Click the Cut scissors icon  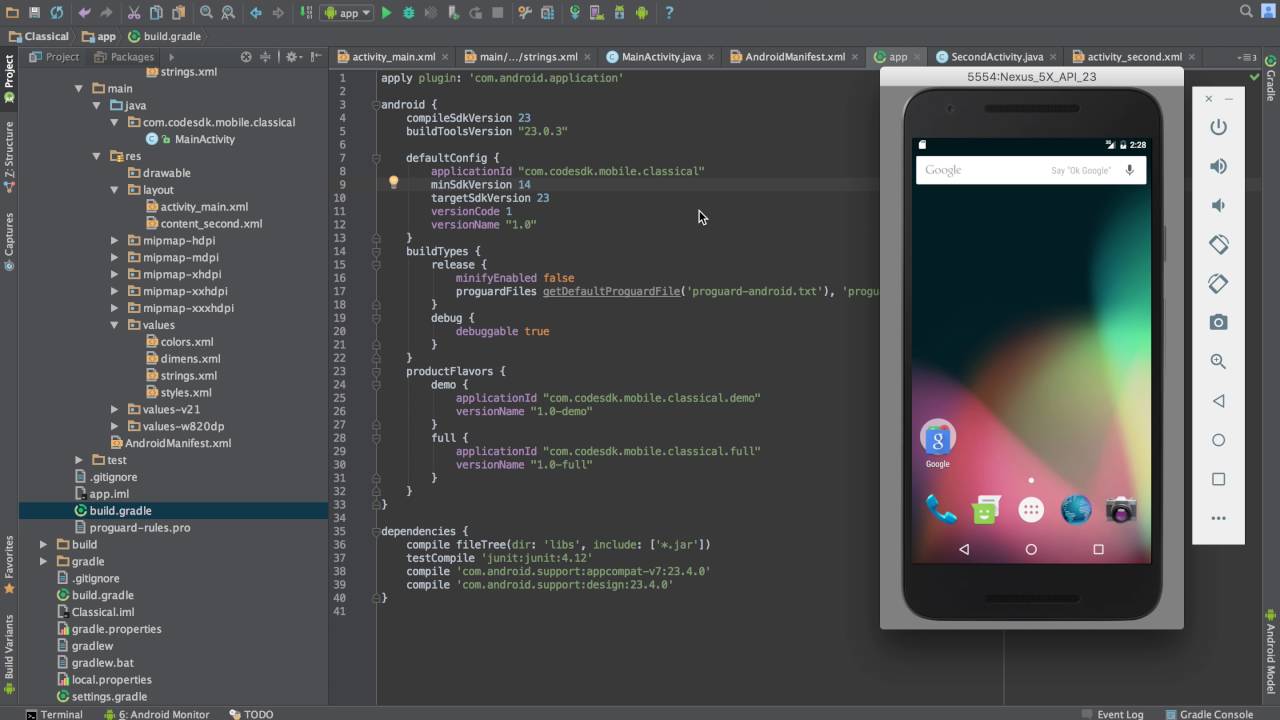click(133, 13)
